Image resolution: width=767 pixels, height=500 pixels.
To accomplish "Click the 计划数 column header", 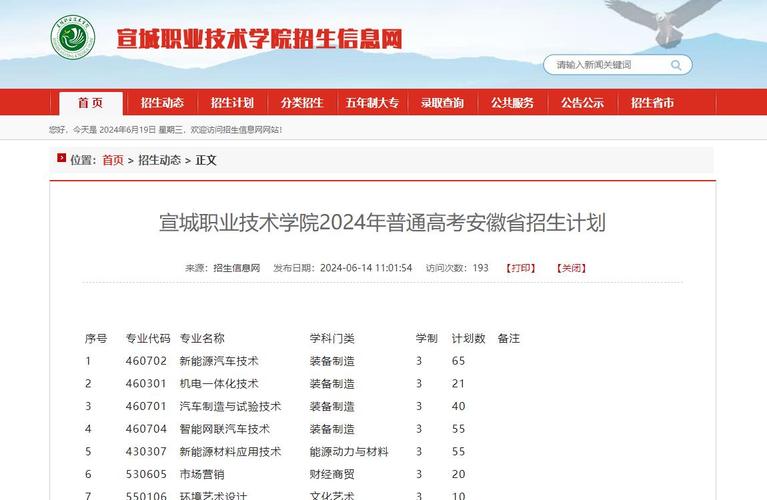I will pyautogui.click(x=469, y=339).
